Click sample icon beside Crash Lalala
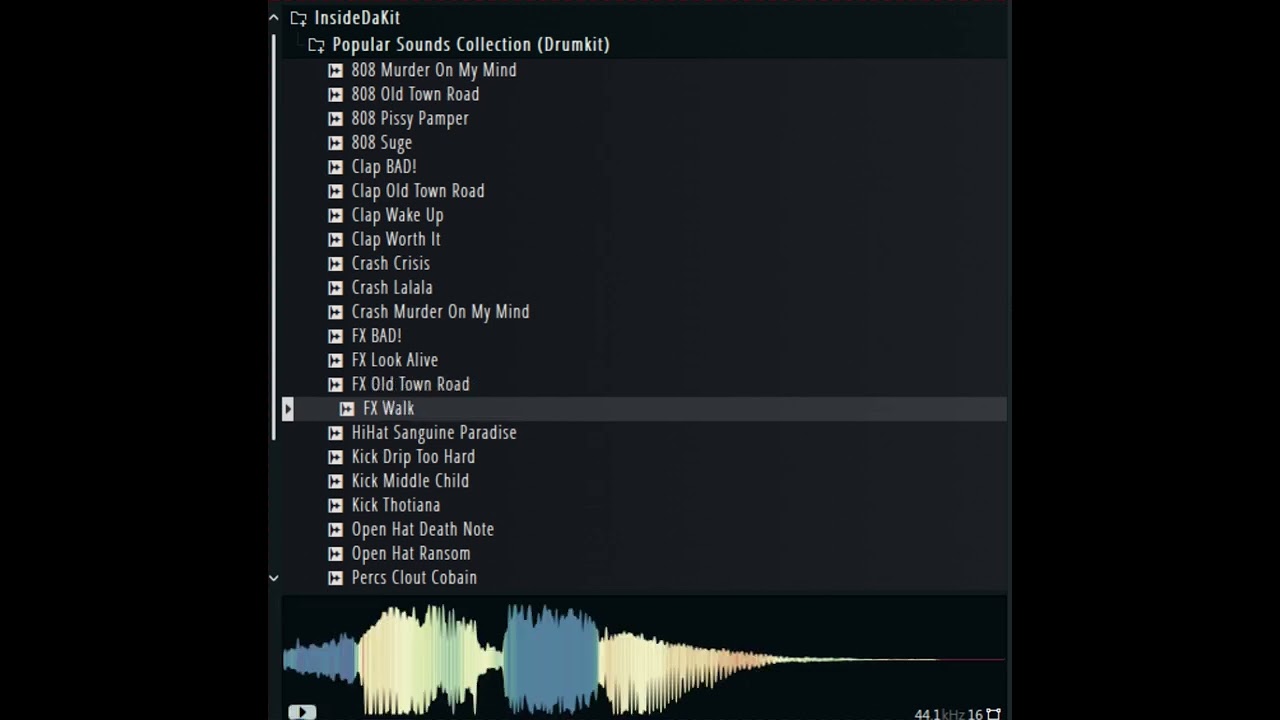1280x720 pixels. 336,288
